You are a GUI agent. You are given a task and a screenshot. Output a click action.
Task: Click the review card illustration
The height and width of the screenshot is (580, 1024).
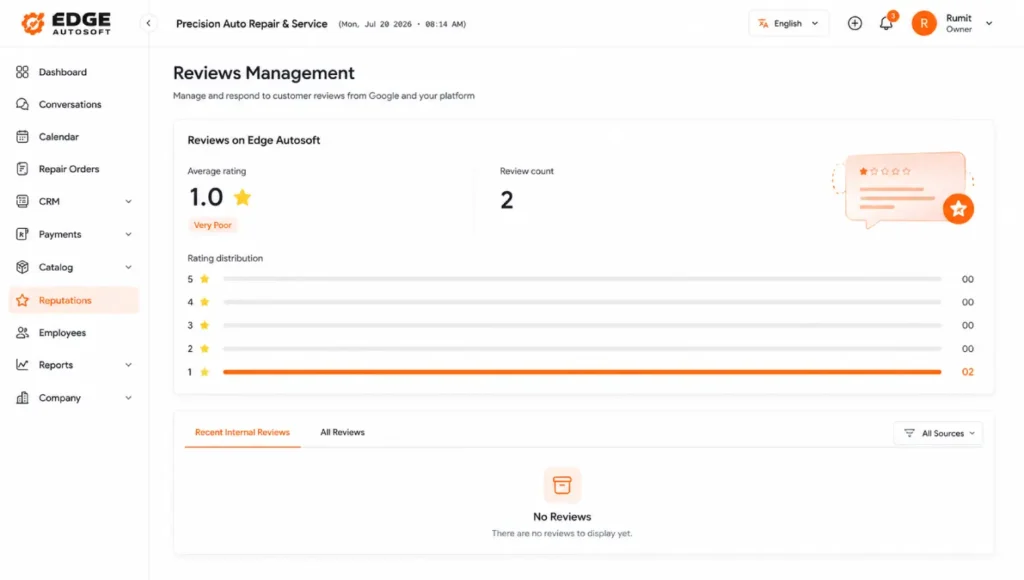[x=904, y=191]
